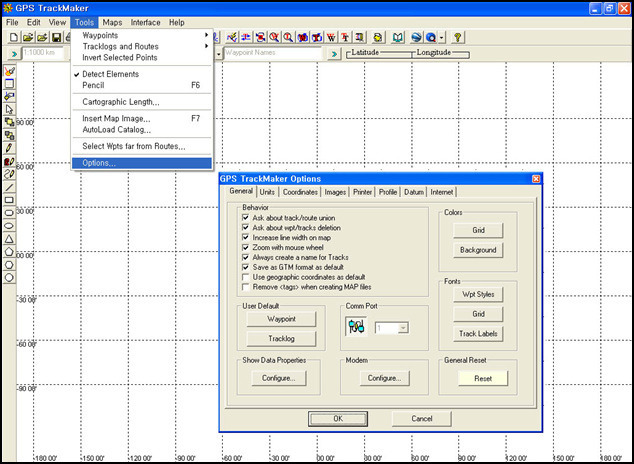Expand the Tracklogs and Routes submenu
Image resolution: width=634 pixels, height=464 pixels.
click(x=142, y=46)
